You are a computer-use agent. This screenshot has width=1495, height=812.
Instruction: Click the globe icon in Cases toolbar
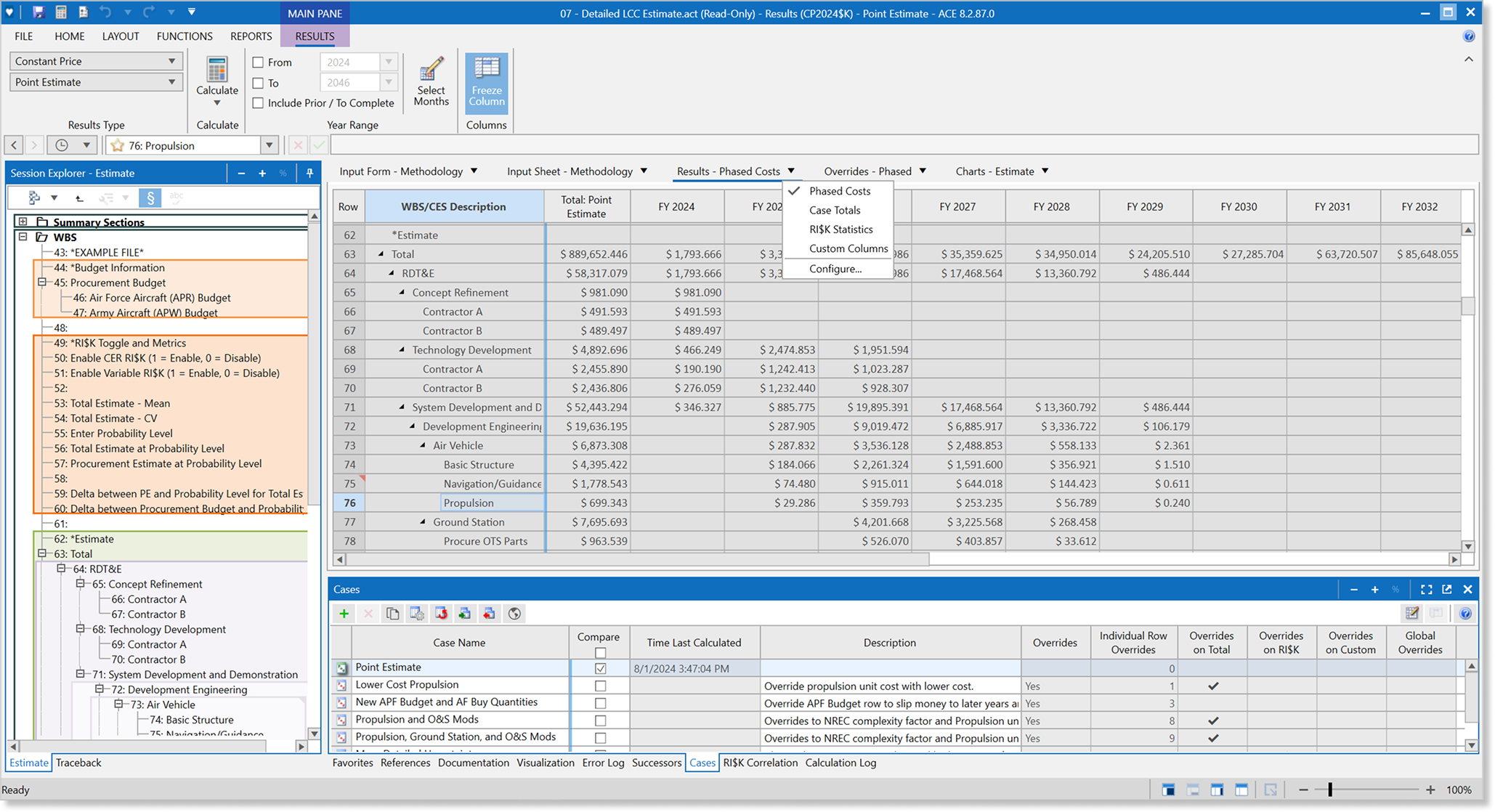(514, 614)
